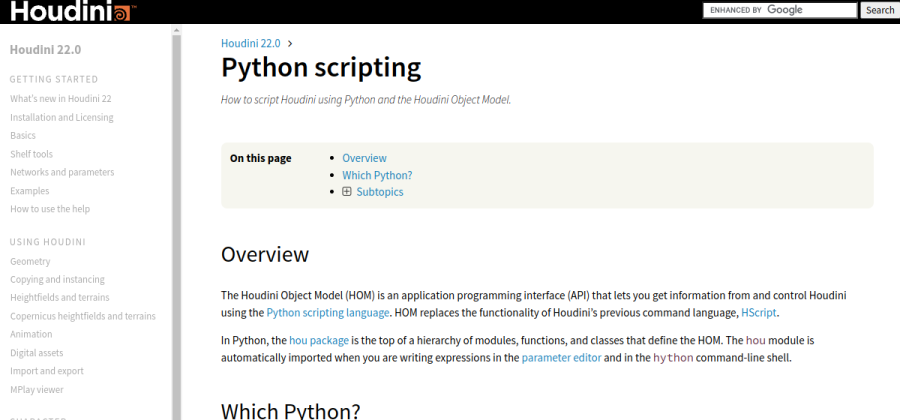Click the Google search input field
Image resolution: width=900 pixels, height=420 pixels.
(x=780, y=10)
